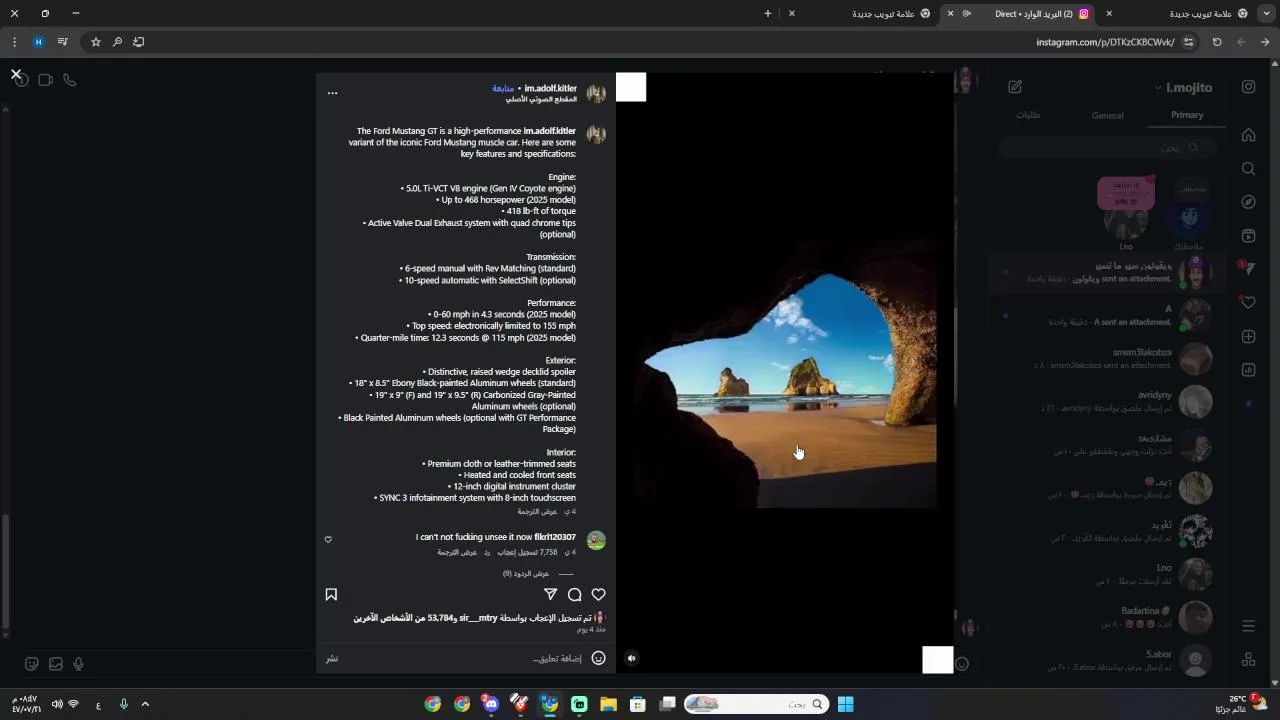Switch to طلبات requests tab
The image size is (1280, 720).
click(1028, 116)
